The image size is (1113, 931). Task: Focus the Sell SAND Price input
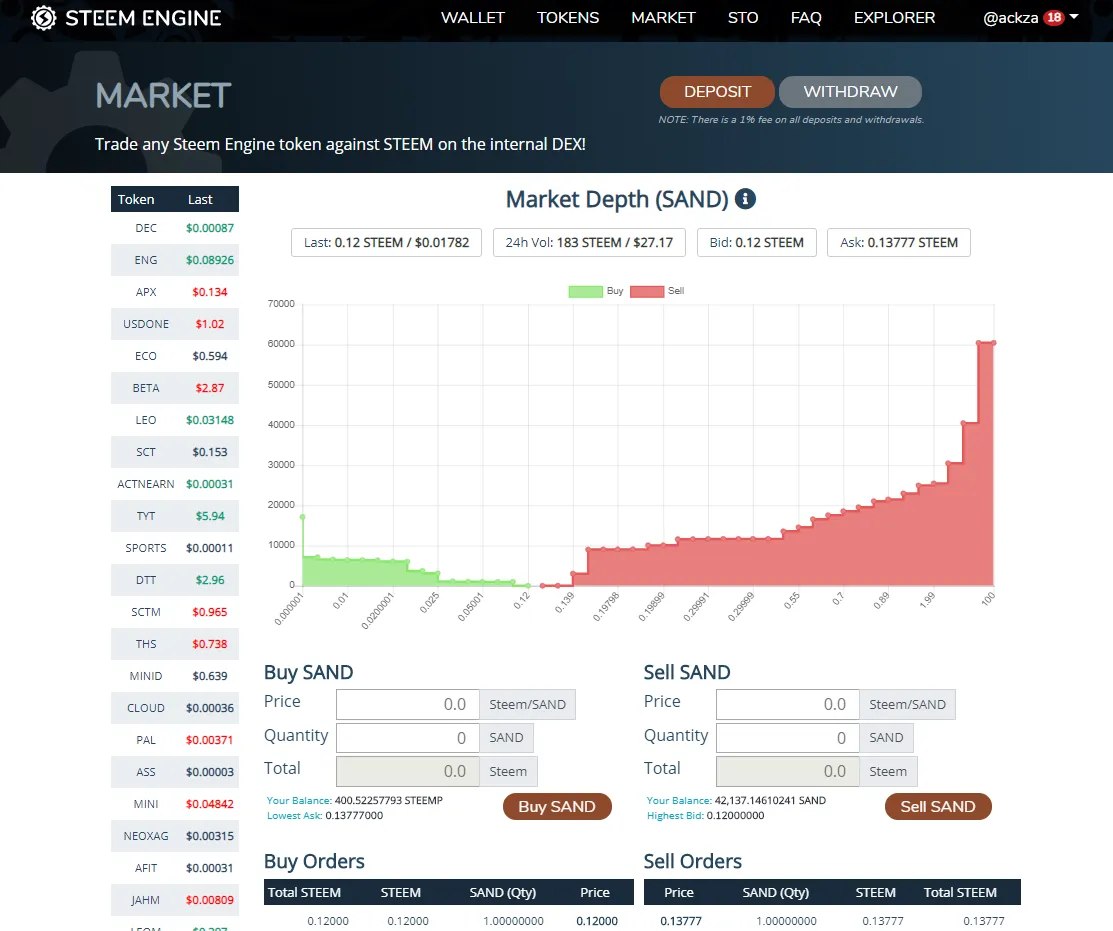pyautogui.click(x=788, y=704)
